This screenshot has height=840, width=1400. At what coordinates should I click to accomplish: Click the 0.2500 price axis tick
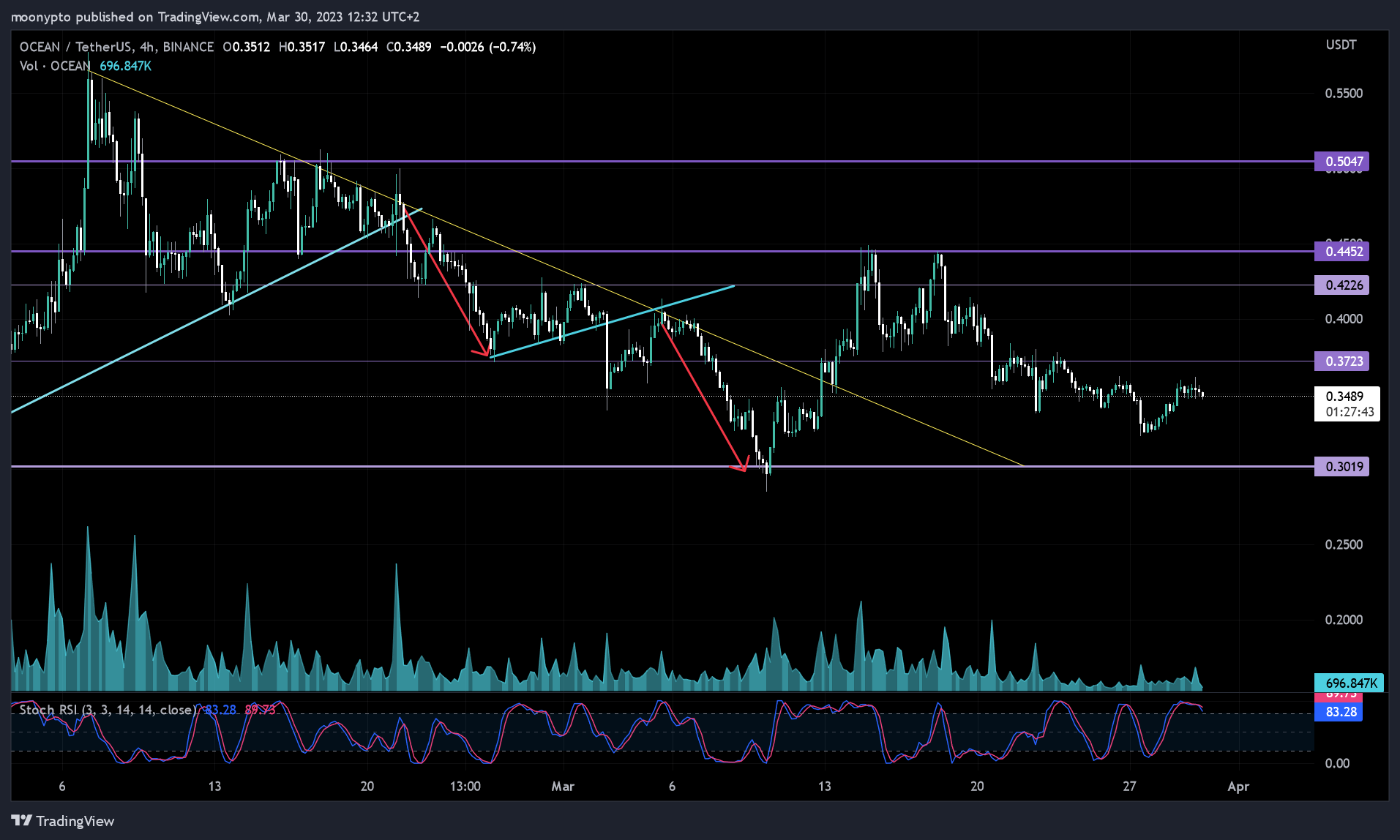click(x=1344, y=544)
